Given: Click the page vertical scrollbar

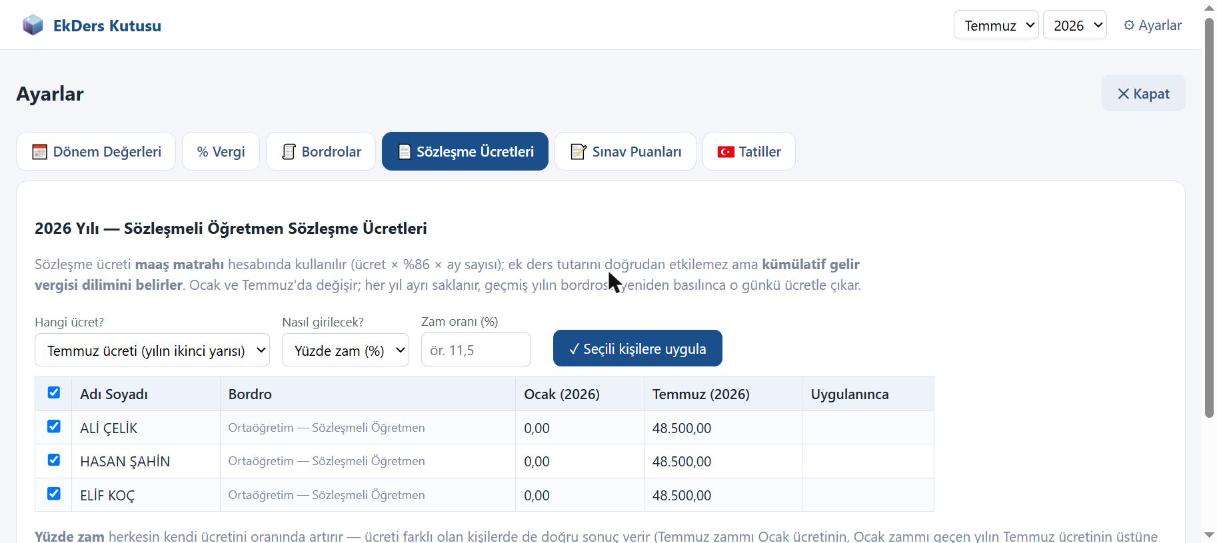Looking at the screenshot, I should pos(1209,215).
